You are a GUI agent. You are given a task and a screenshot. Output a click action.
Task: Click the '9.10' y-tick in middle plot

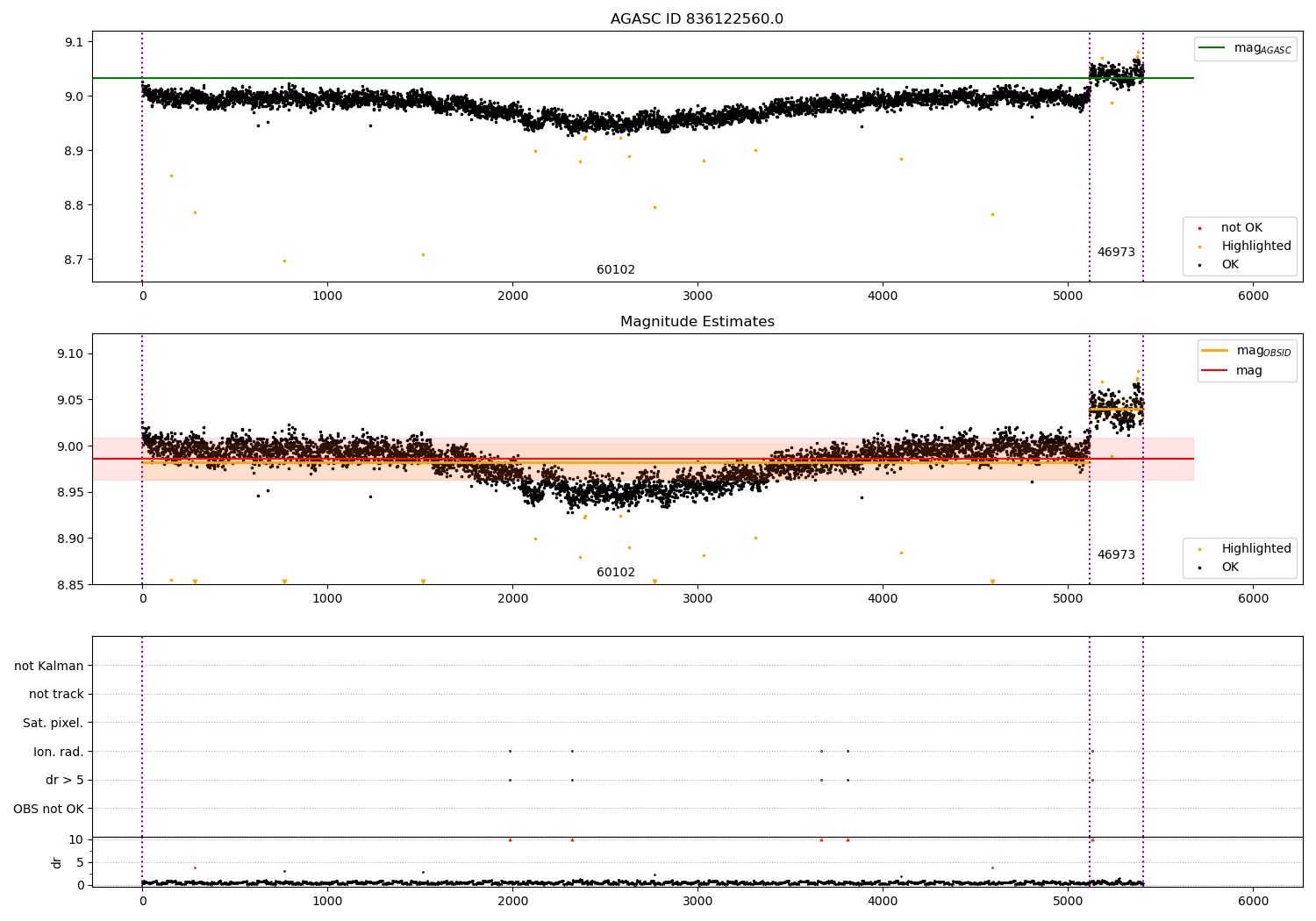point(70,354)
